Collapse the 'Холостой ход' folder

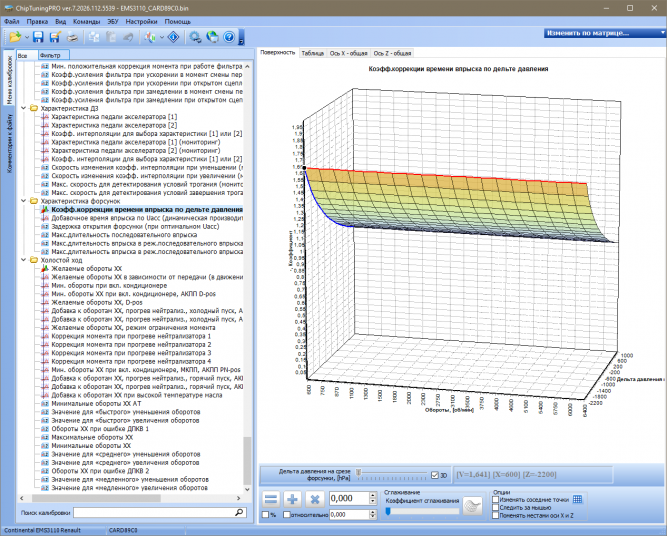[24, 260]
